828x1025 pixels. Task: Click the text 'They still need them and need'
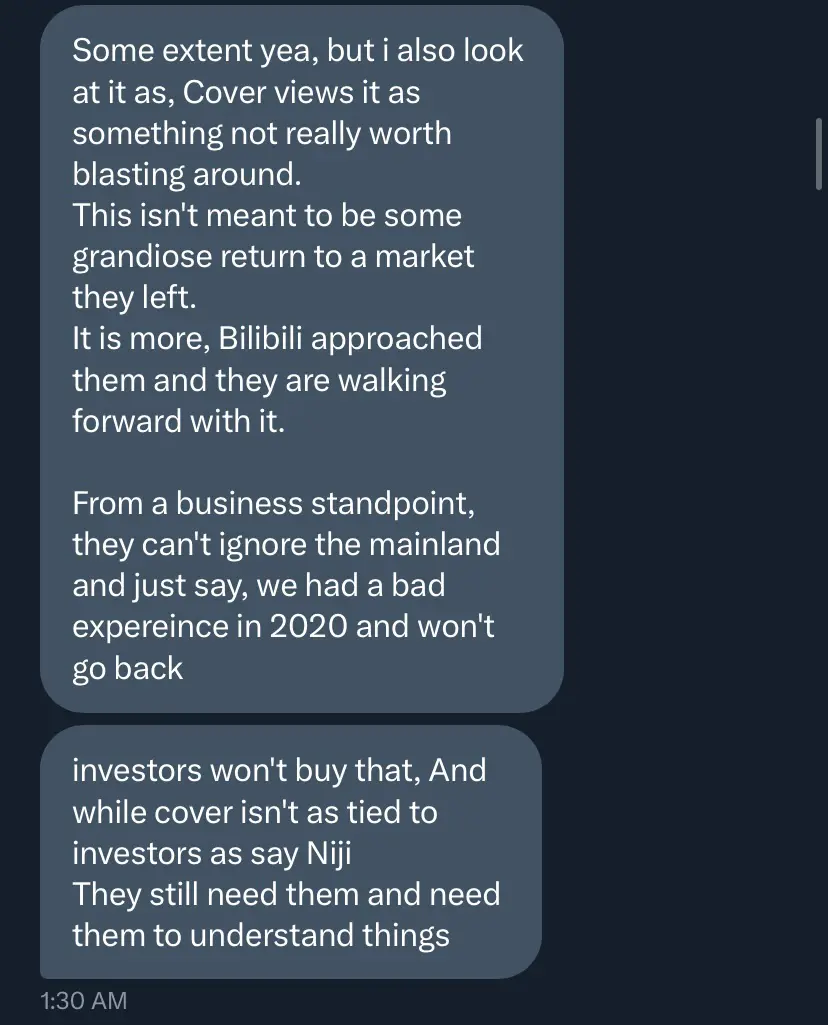point(286,894)
